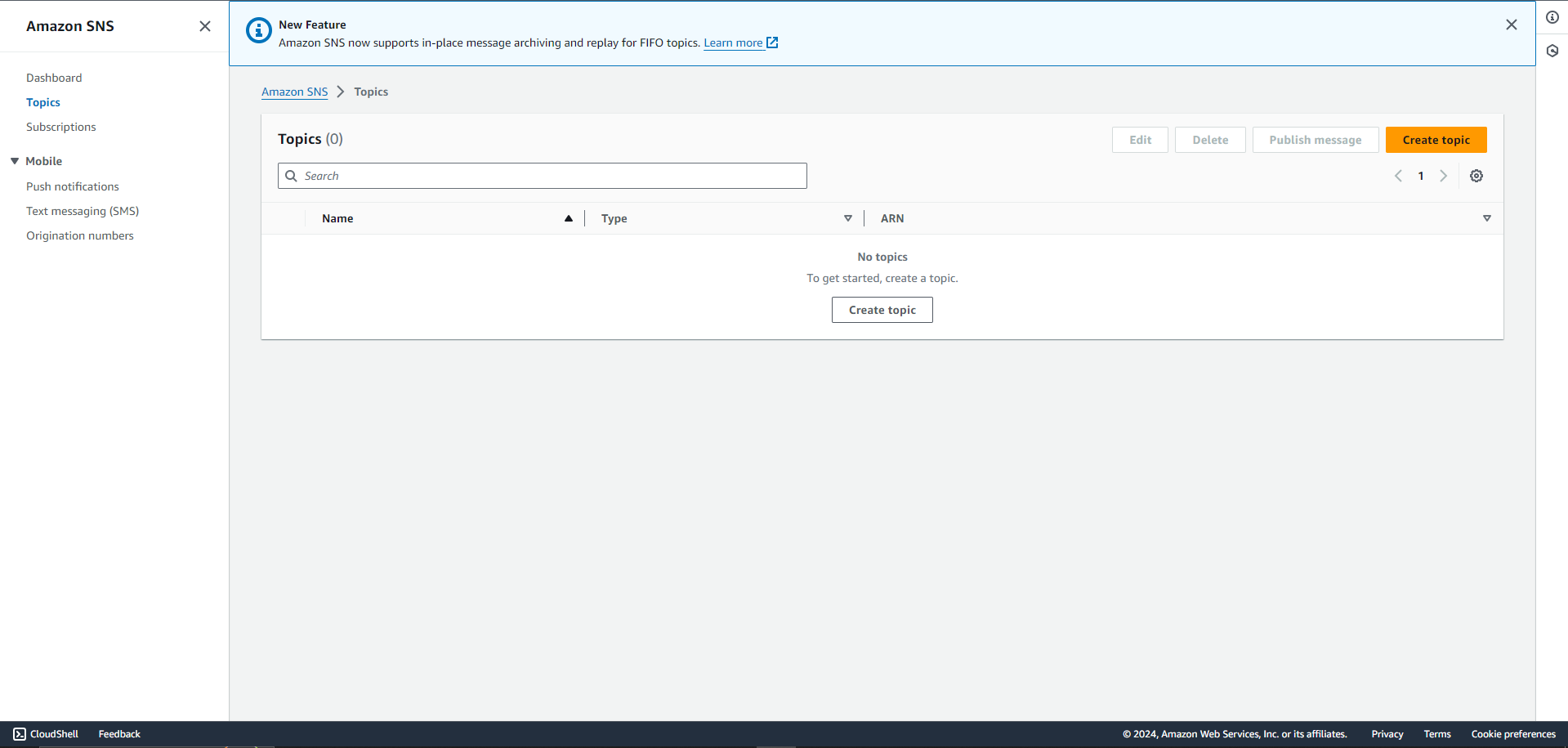
Task: Click the Feedback link in footer
Action: pos(119,734)
